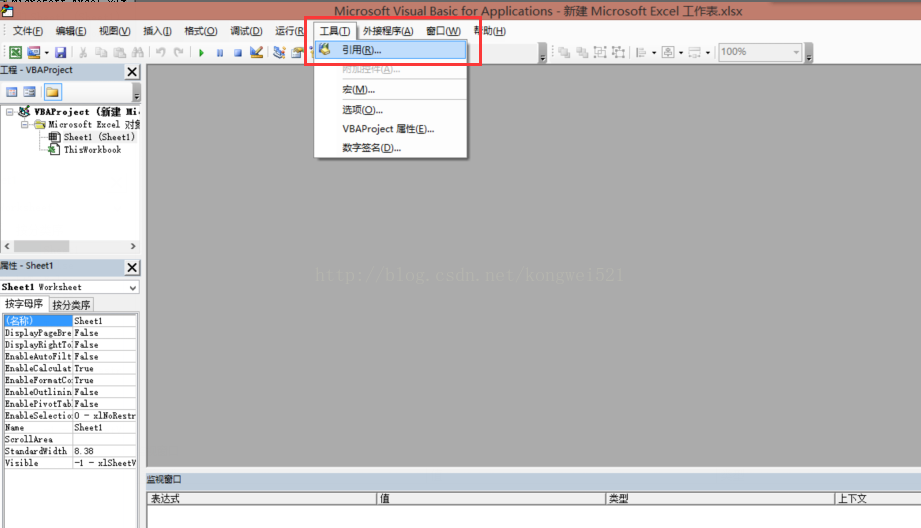921x528 pixels.
Task: Click Group controls toolbar icon
Action: [x=600, y=52]
